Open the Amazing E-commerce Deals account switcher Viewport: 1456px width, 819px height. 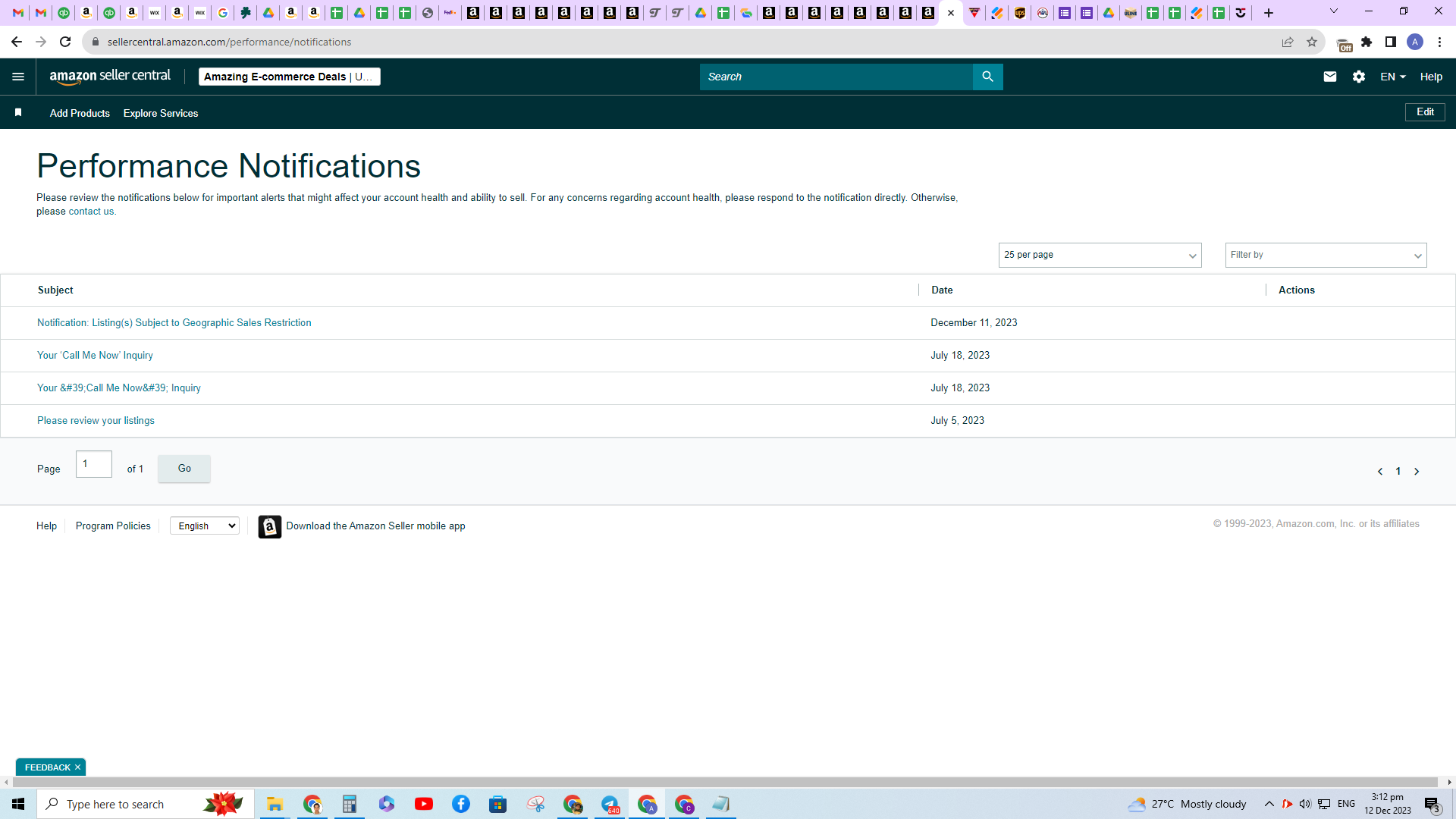tap(289, 77)
